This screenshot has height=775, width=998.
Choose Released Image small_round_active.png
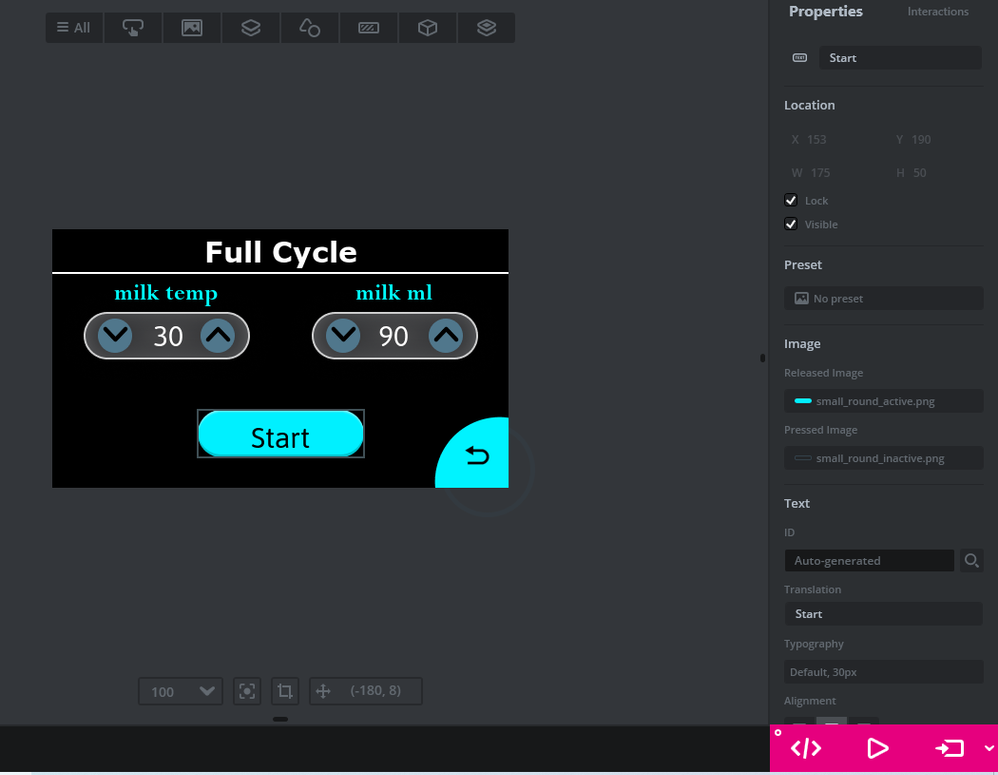tap(883, 401)
